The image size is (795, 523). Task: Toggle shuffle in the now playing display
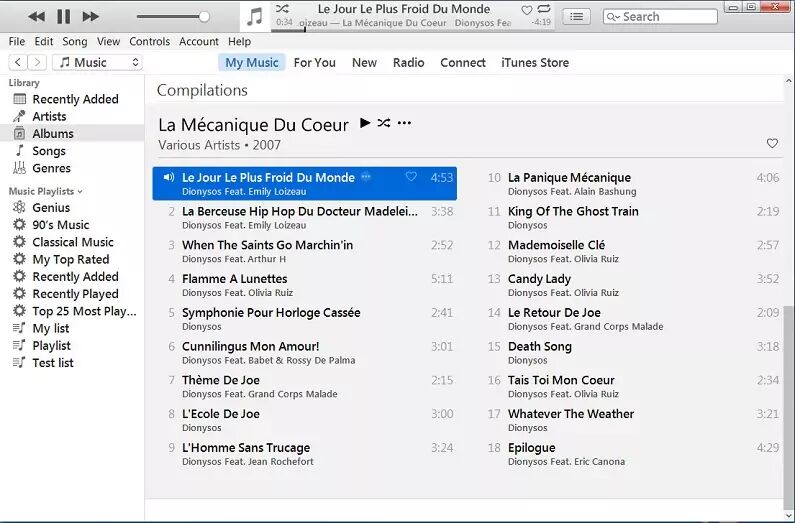coord(282,9)
